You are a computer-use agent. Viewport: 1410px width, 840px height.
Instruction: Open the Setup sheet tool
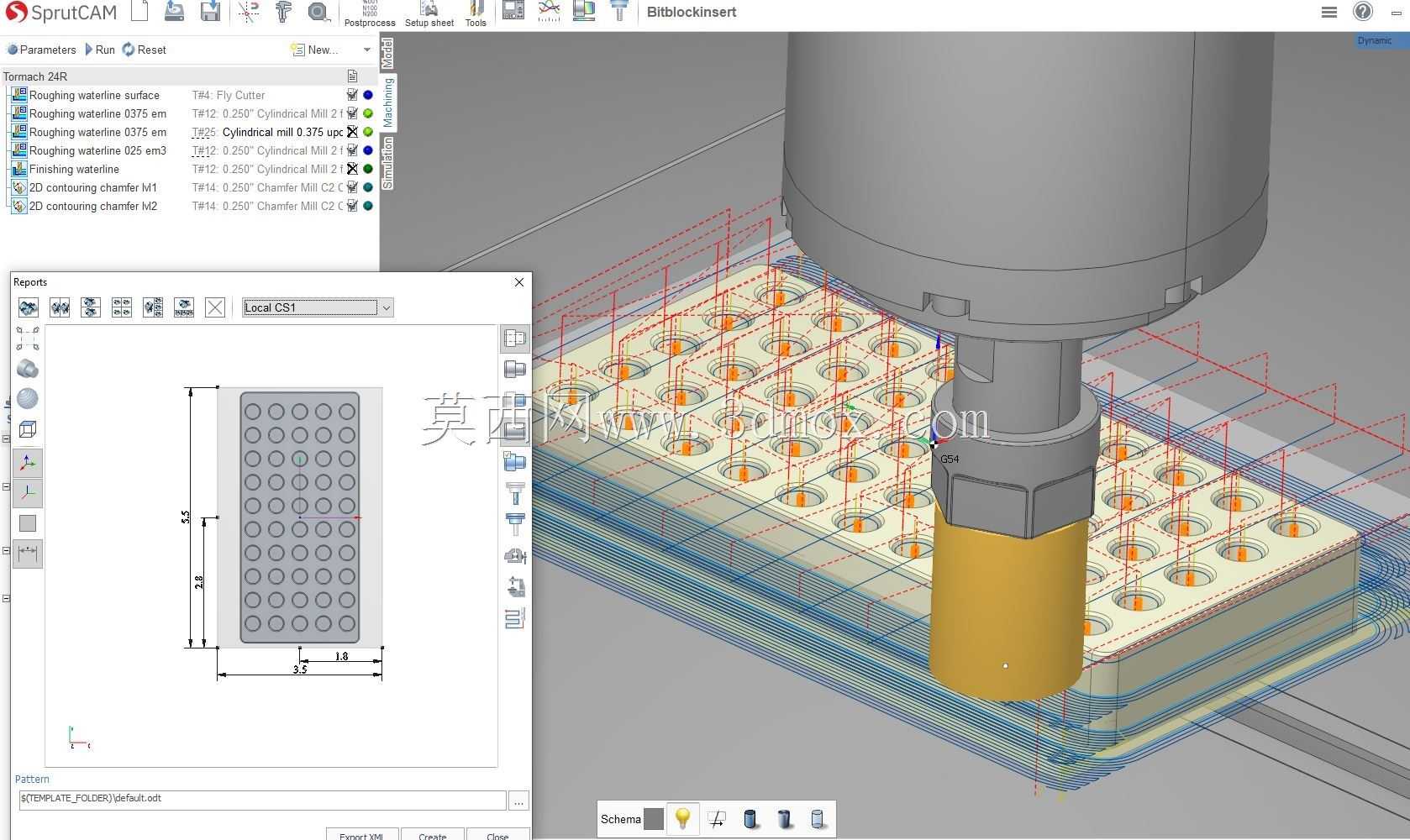(429, 14)
